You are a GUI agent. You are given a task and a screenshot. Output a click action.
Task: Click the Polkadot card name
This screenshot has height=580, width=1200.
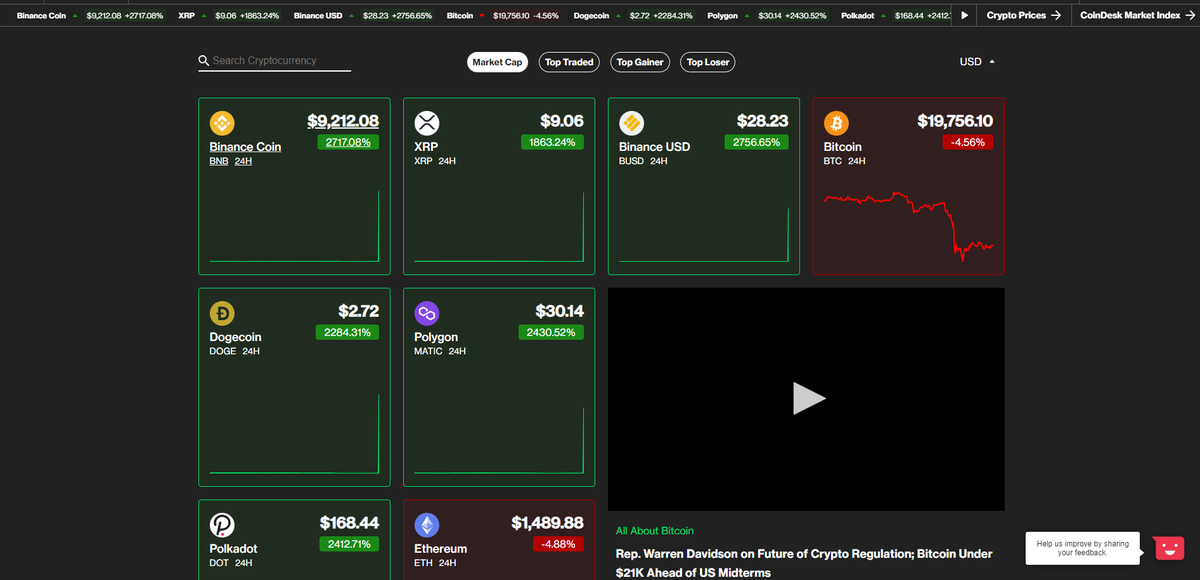pyautogui.click(x=233, y=549)
